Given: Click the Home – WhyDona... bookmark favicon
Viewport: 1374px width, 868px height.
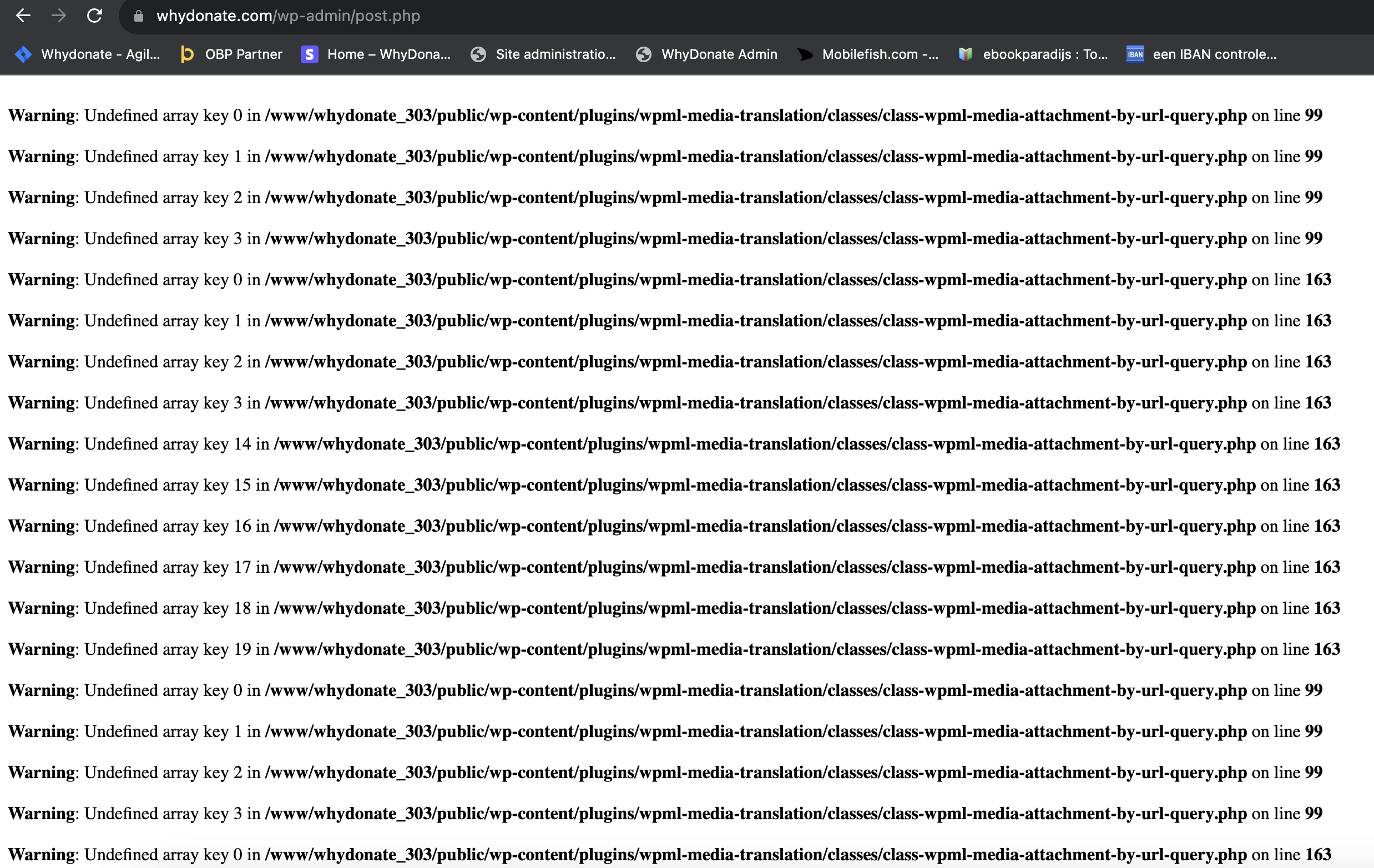Looking at the screenshot, I should (x=309, y=54).
